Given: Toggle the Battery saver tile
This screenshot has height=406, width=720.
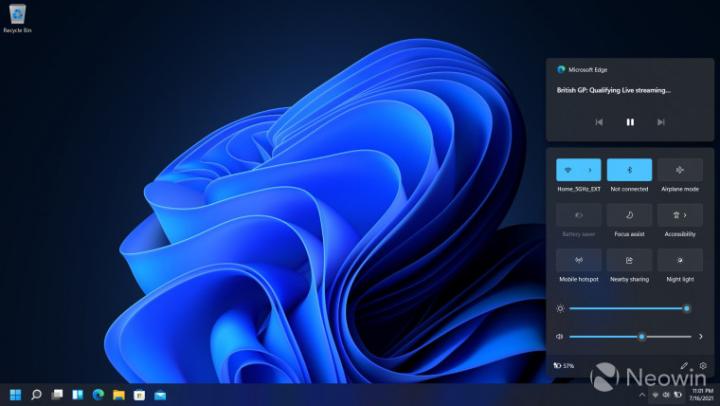Looking at the screenshot, I should [x=579, y=215].
